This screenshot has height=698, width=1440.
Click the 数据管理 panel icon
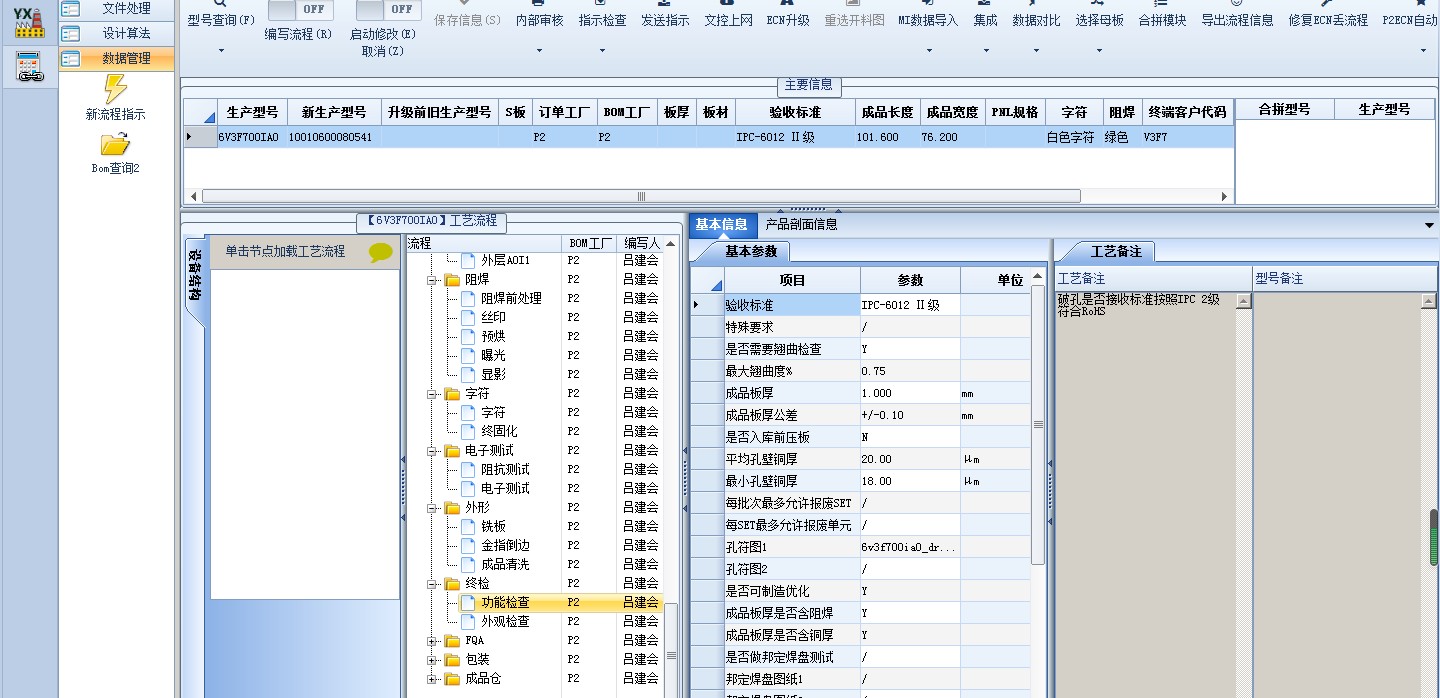click(x=71, y=58)
